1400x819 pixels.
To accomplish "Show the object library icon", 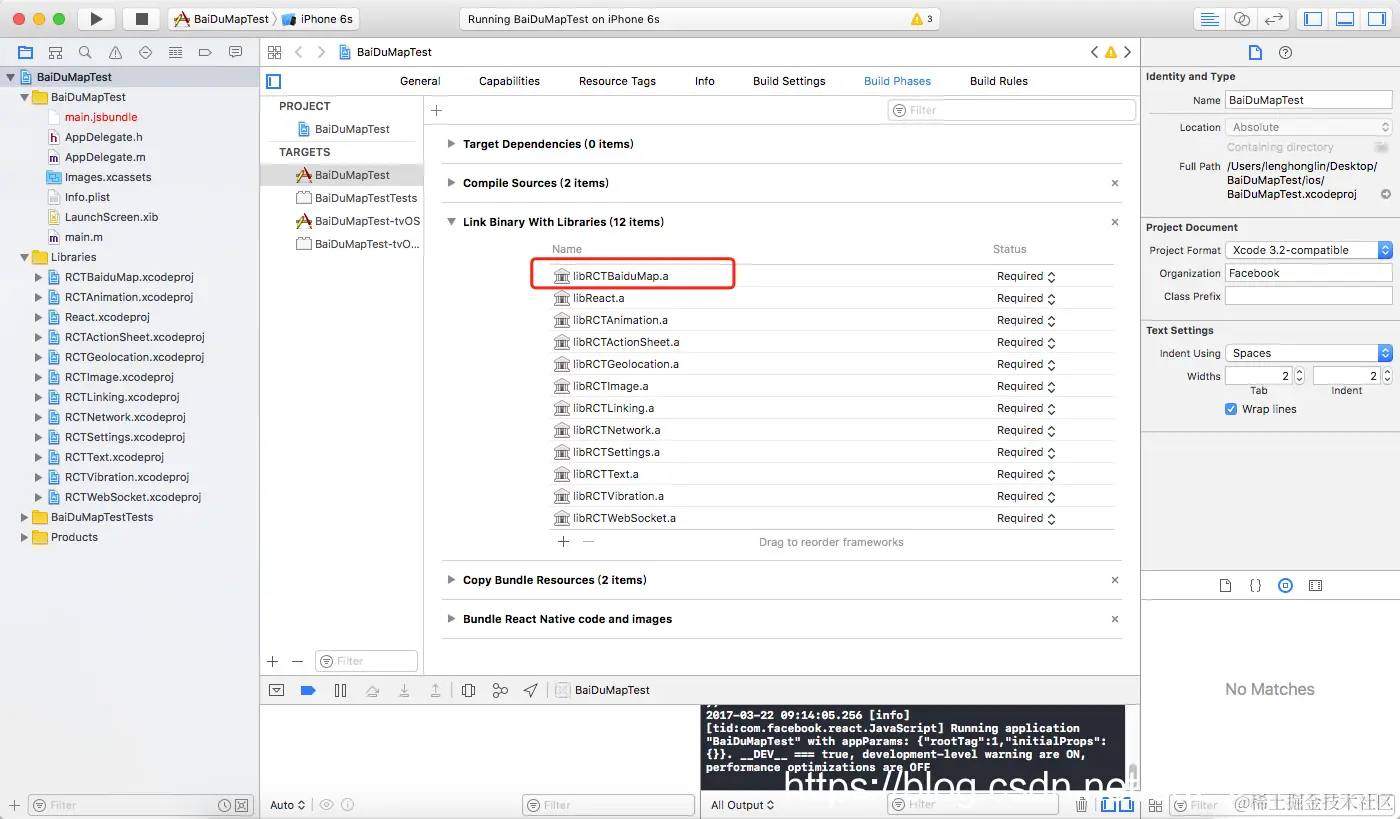I will [1286, 585].
